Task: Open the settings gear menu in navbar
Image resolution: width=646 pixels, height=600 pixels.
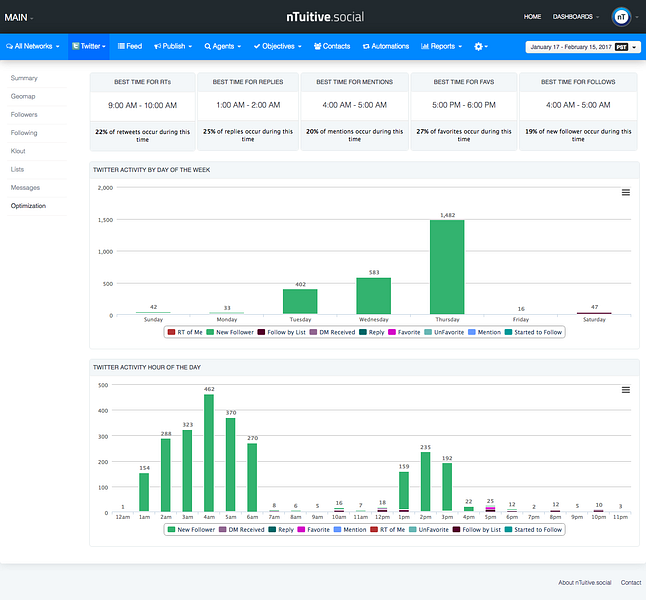Action: coord(481,46)
